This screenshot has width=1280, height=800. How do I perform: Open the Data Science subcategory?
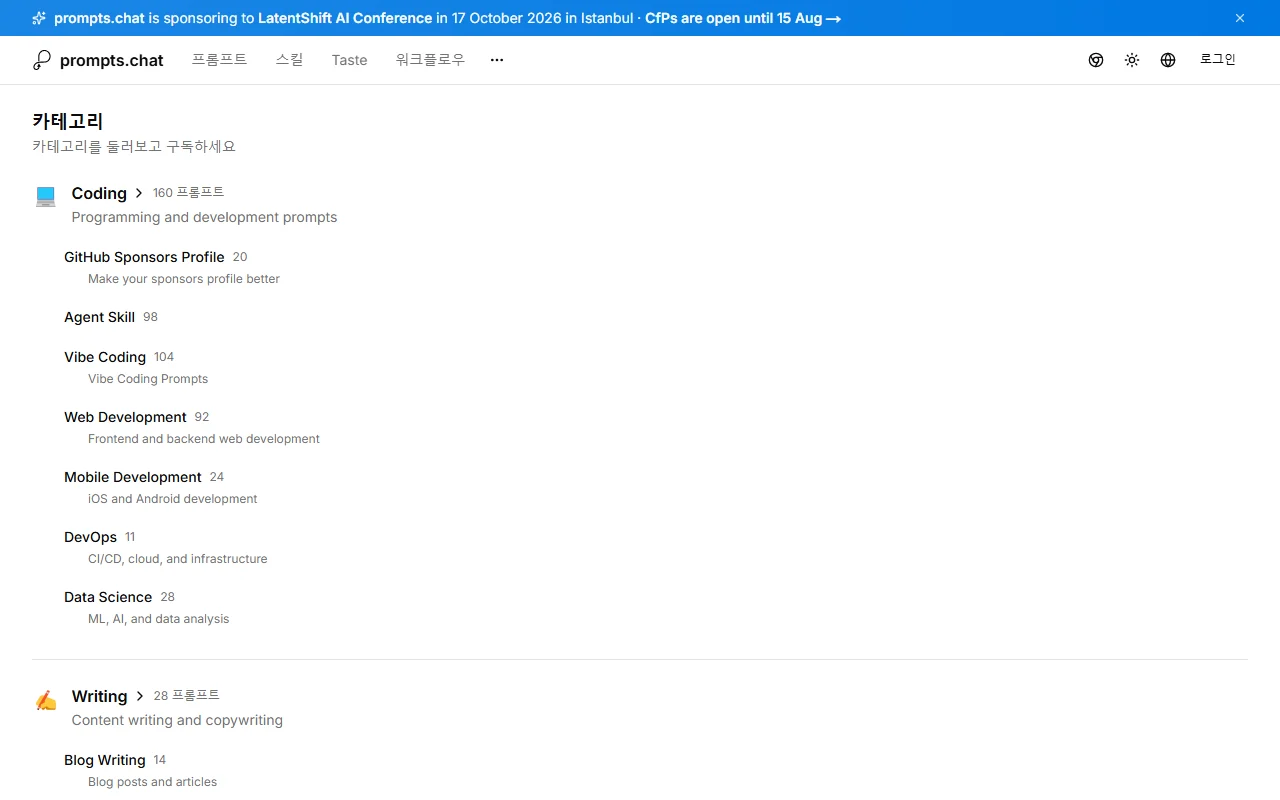click(x=108, y=597)
